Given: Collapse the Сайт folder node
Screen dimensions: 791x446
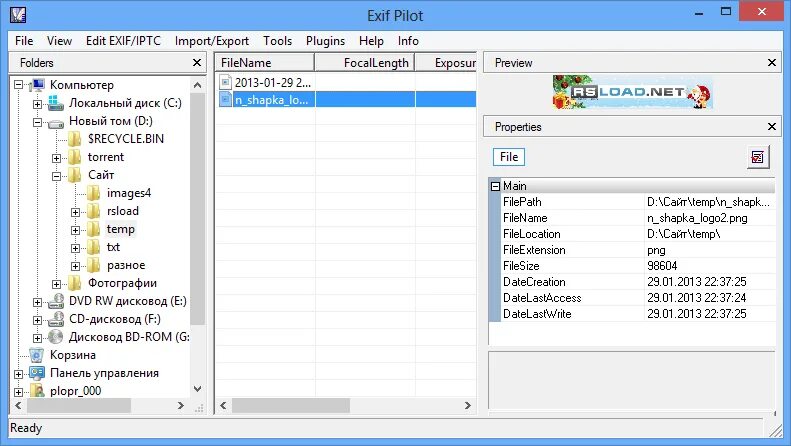Looking at the screenshot, I should [56, 176].
